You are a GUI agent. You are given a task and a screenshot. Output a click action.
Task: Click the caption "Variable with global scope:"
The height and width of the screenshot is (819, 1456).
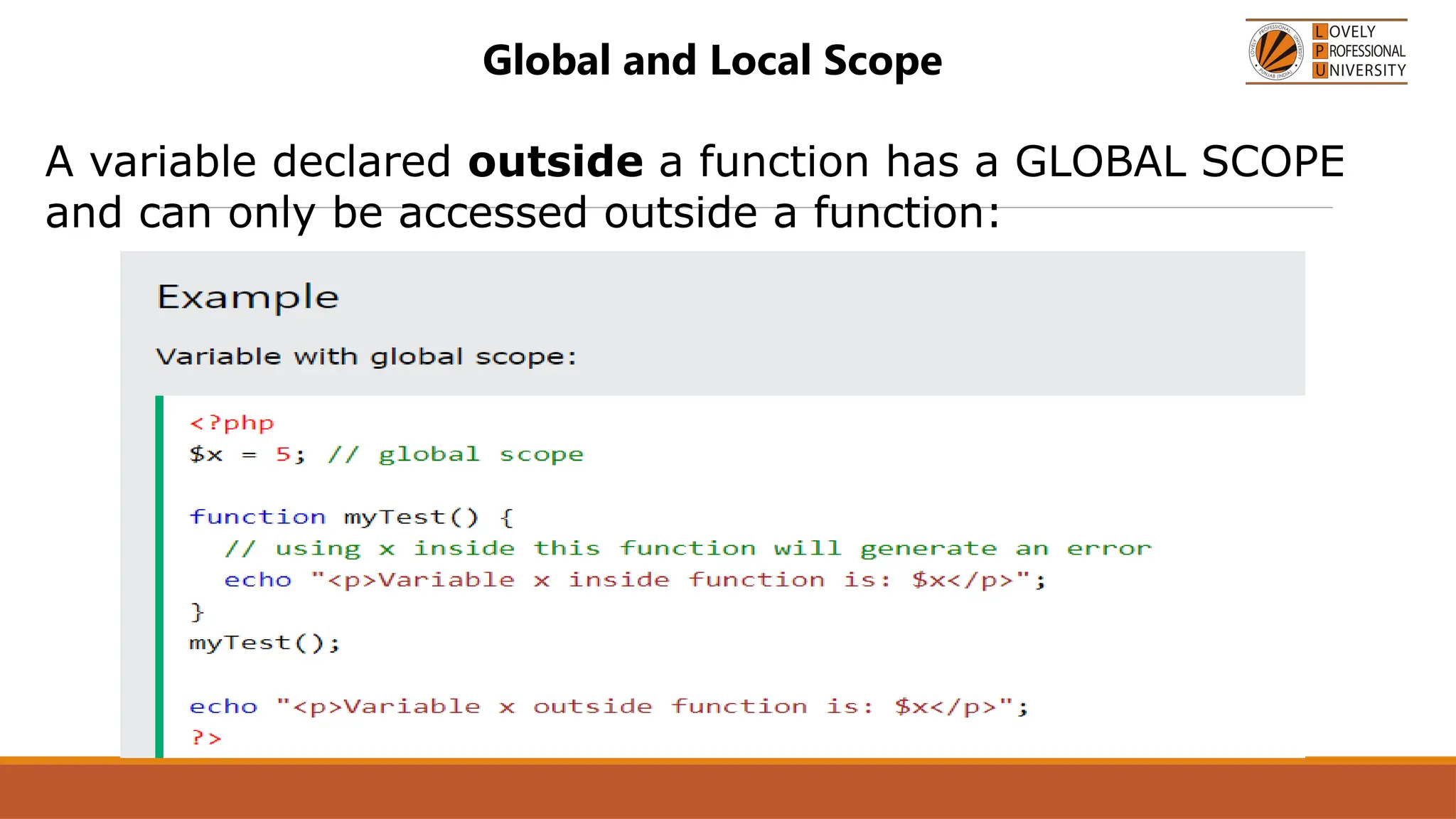pyautogui.click(x=366, y=356)
